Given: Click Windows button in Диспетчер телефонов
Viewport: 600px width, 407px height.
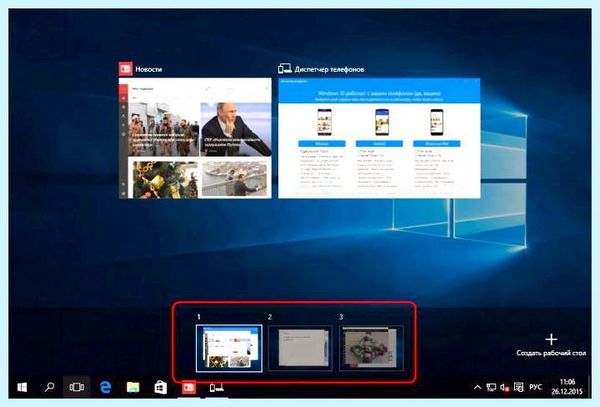Looking at the screenshot, I should pos(322,143).
